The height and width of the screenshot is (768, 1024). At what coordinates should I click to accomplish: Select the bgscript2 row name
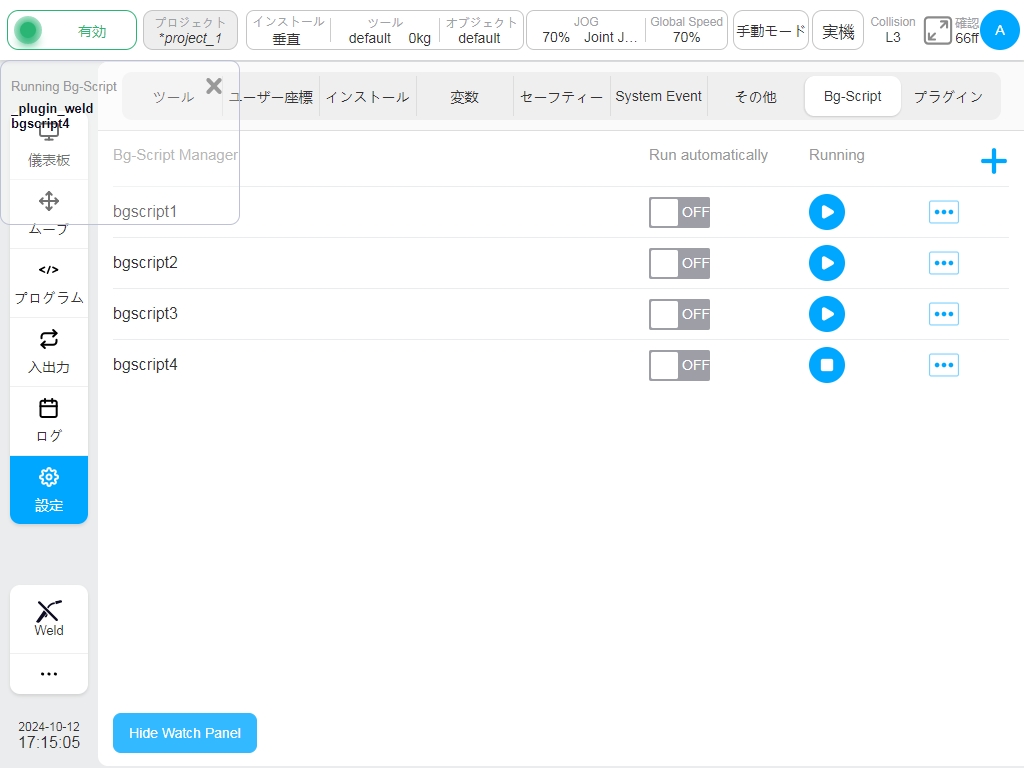(x=145, y=263)
